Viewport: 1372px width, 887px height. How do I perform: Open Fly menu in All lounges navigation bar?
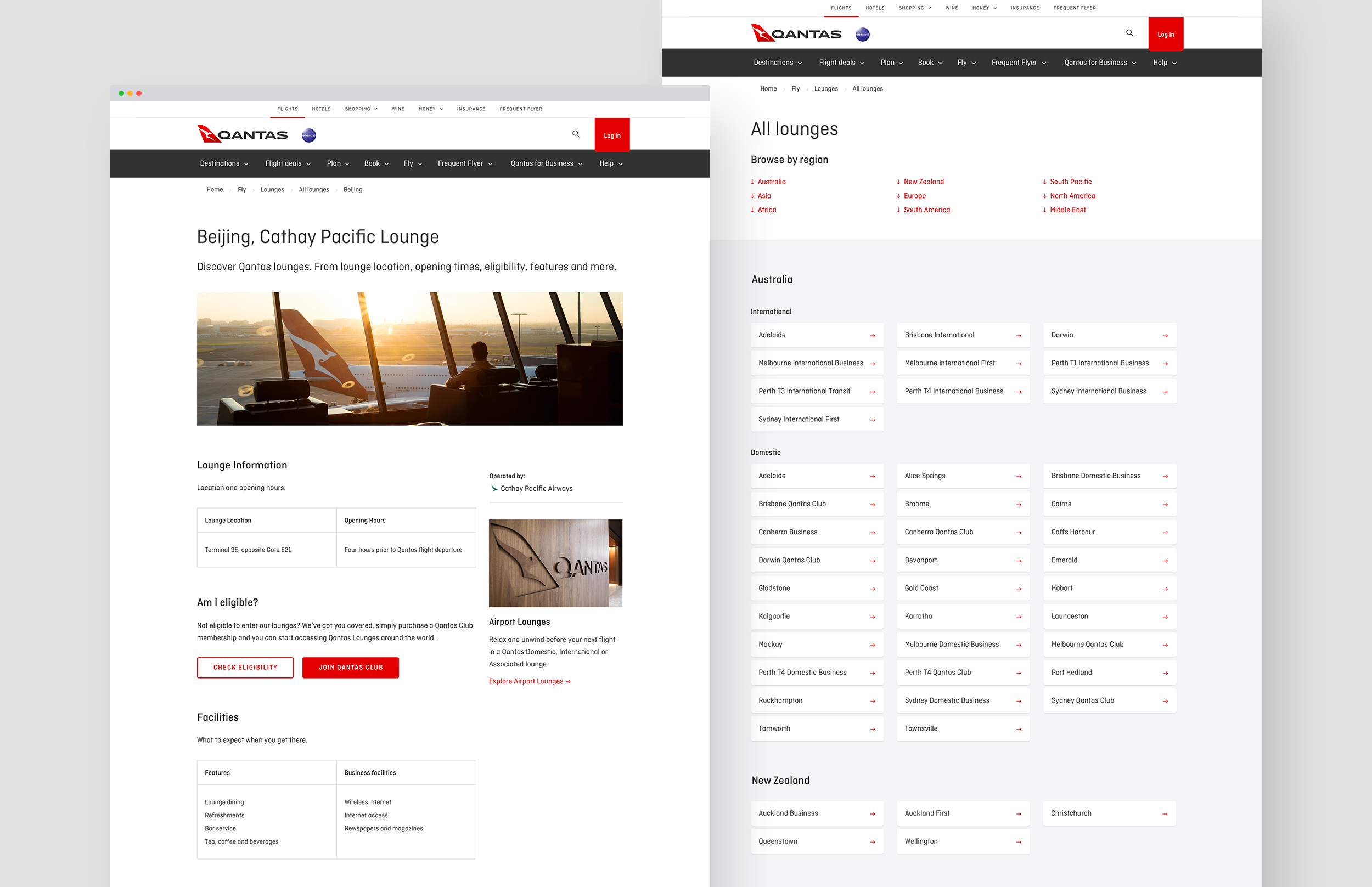coord(966,63)
